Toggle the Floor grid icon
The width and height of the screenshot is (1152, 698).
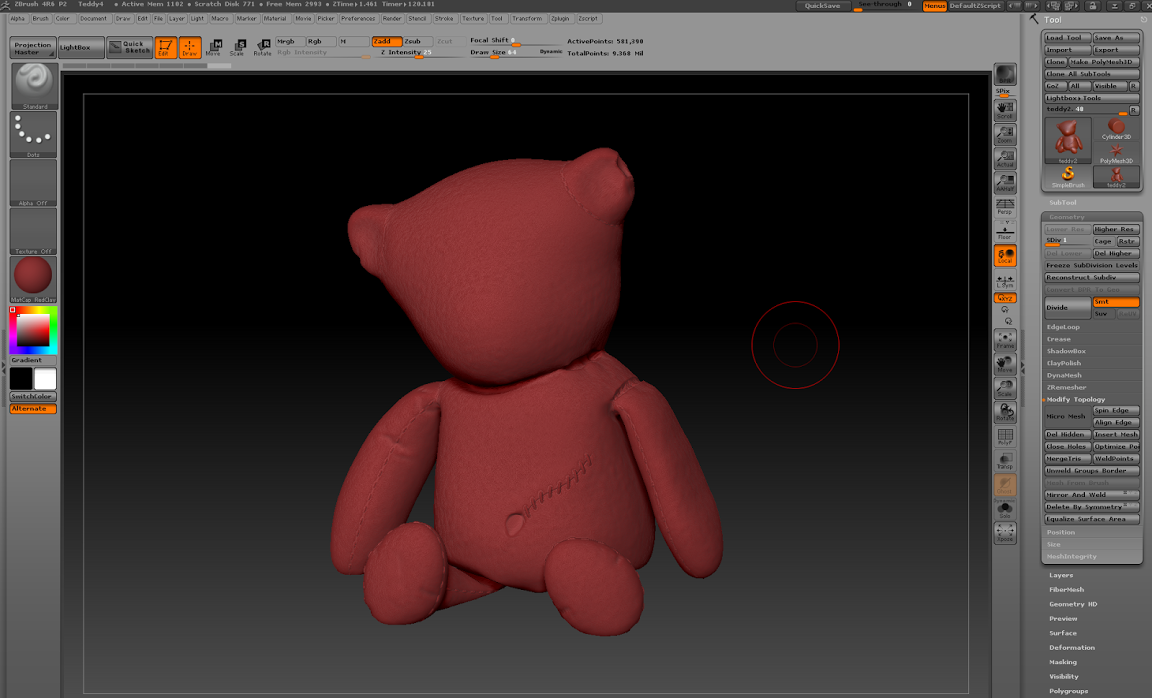point(1005,232)
